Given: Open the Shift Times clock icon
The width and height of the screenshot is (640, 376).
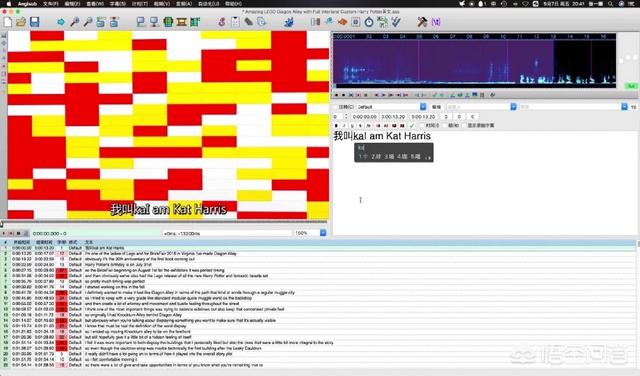Looking at the screenshot, I should (369, 22).
